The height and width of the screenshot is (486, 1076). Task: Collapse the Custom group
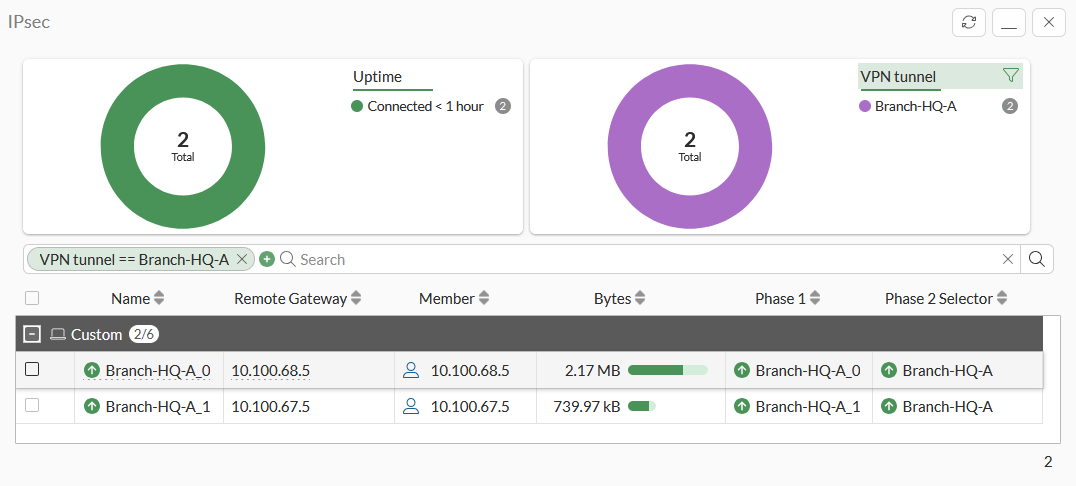pyautogui.click(x=32, y=334)
